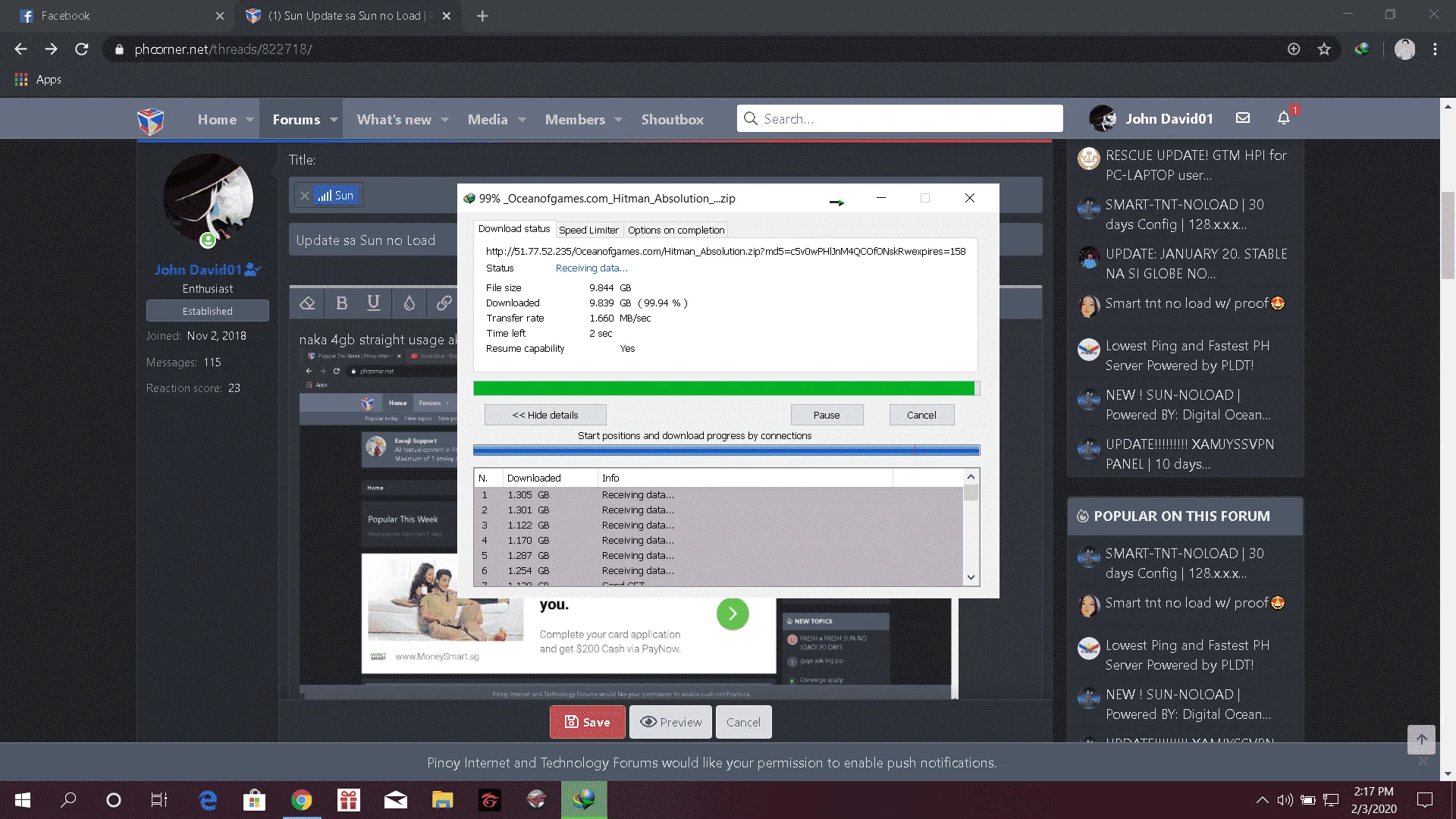1456x819 pixels.
Task: Click the blue connections progress bar
Action: click(726, 450)
